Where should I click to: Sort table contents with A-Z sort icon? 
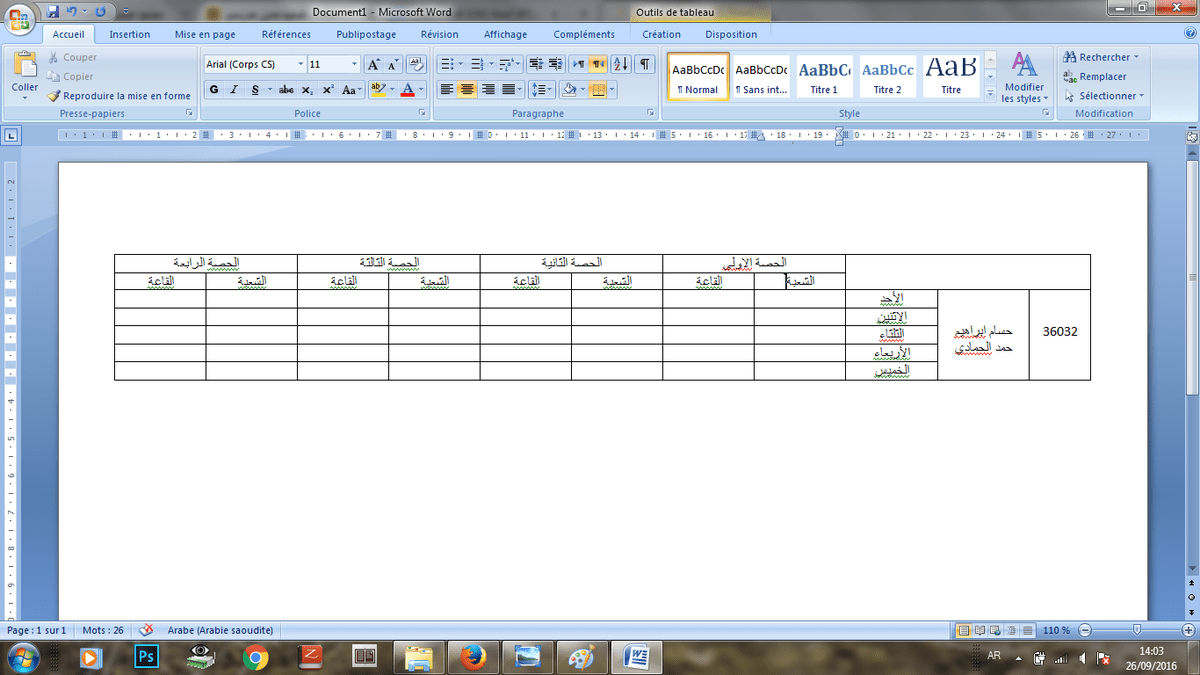pyautogui.click(x=620, y=64)
